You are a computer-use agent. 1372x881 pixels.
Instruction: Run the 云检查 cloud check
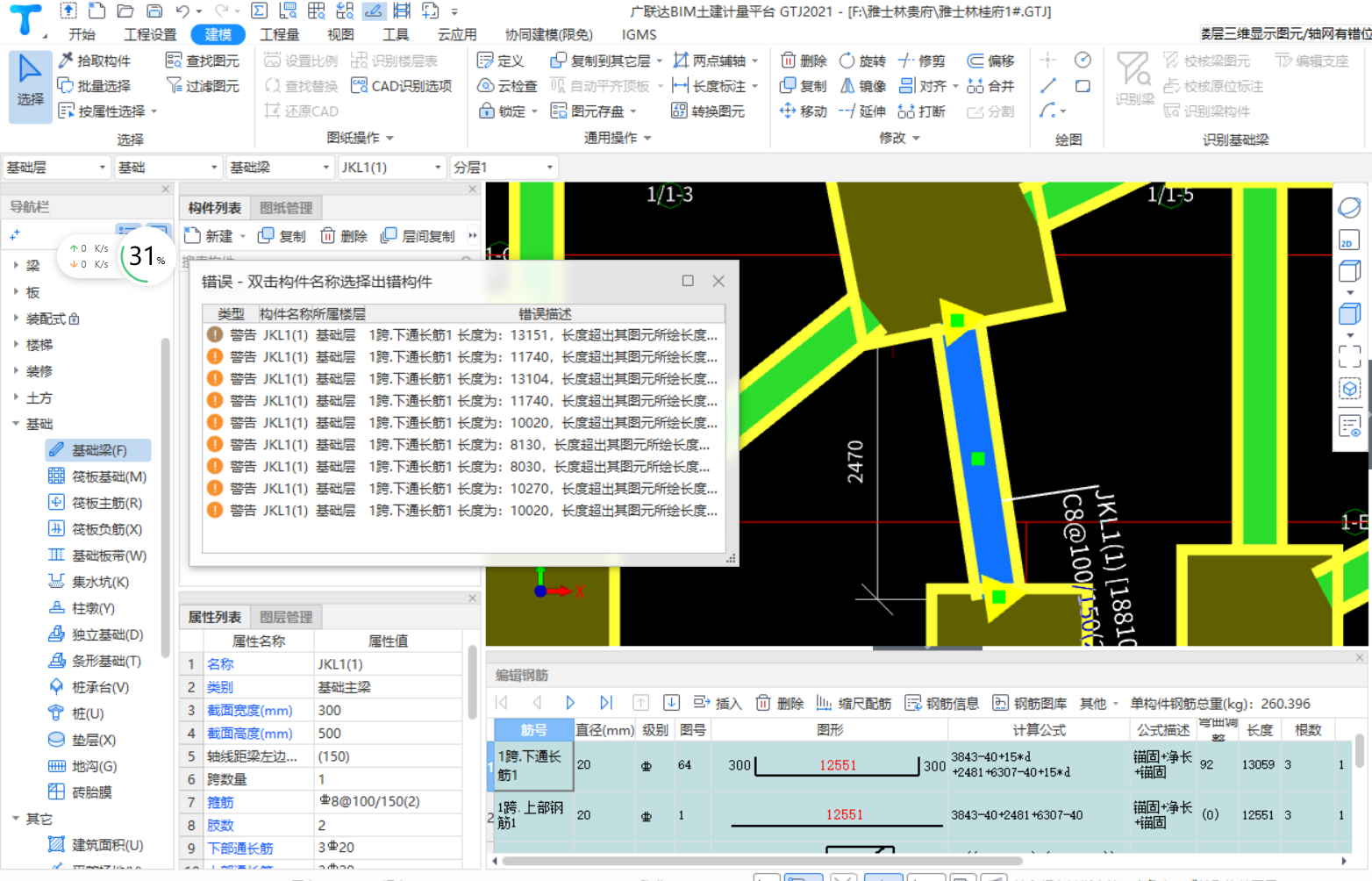[x=507, y=86]
